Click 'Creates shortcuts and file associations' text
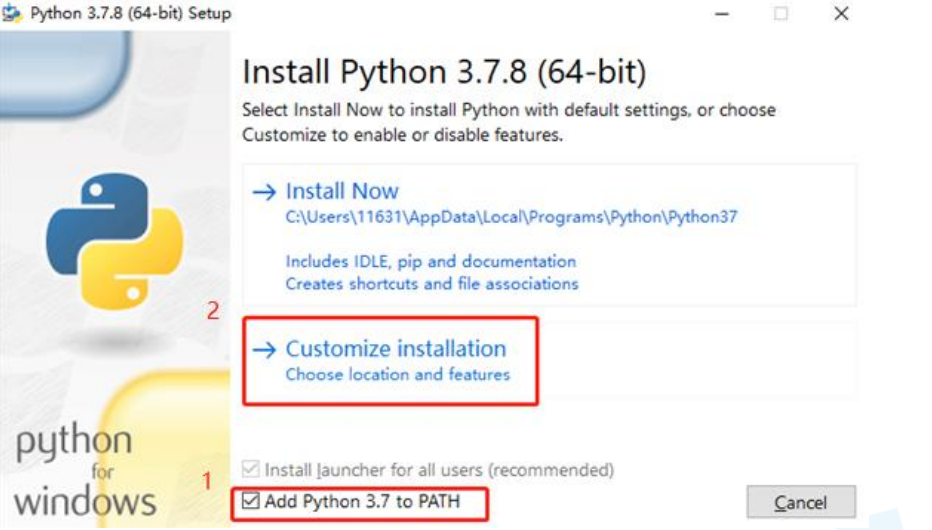The height and width of the screenshot is (530, 932). [432, 284]
